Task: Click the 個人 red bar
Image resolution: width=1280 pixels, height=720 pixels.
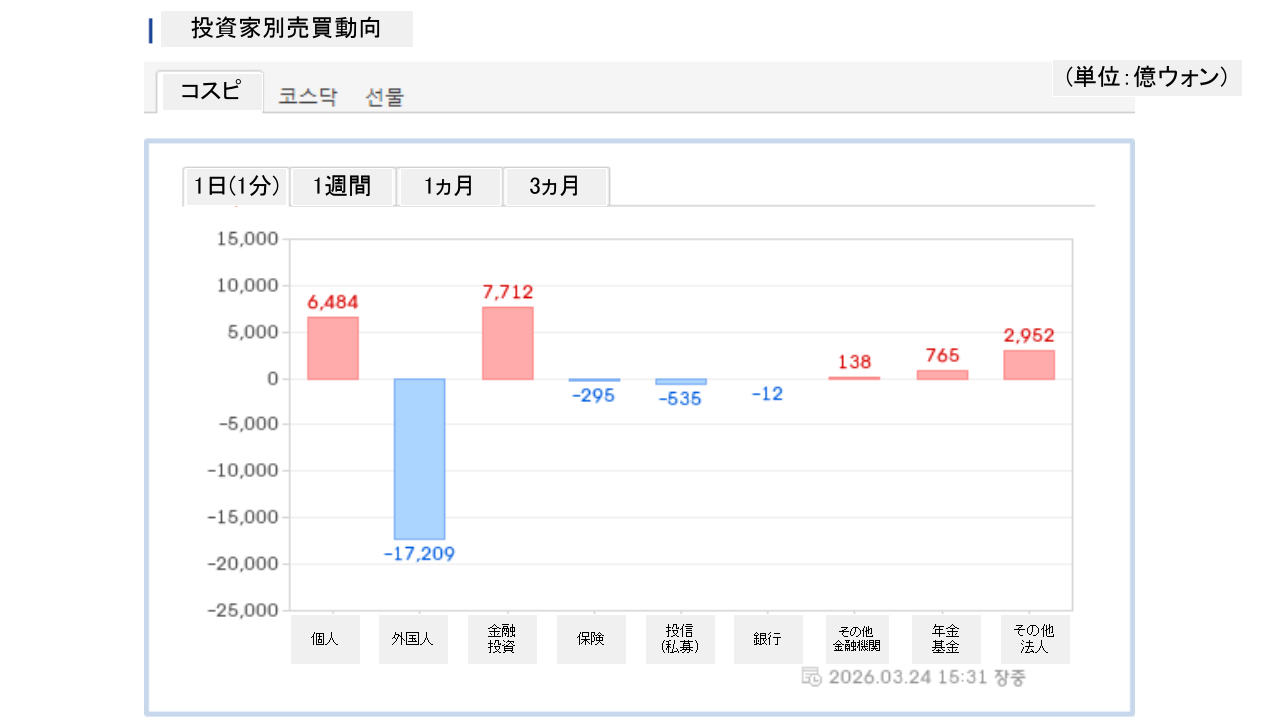Action: (x=333, y=348)
